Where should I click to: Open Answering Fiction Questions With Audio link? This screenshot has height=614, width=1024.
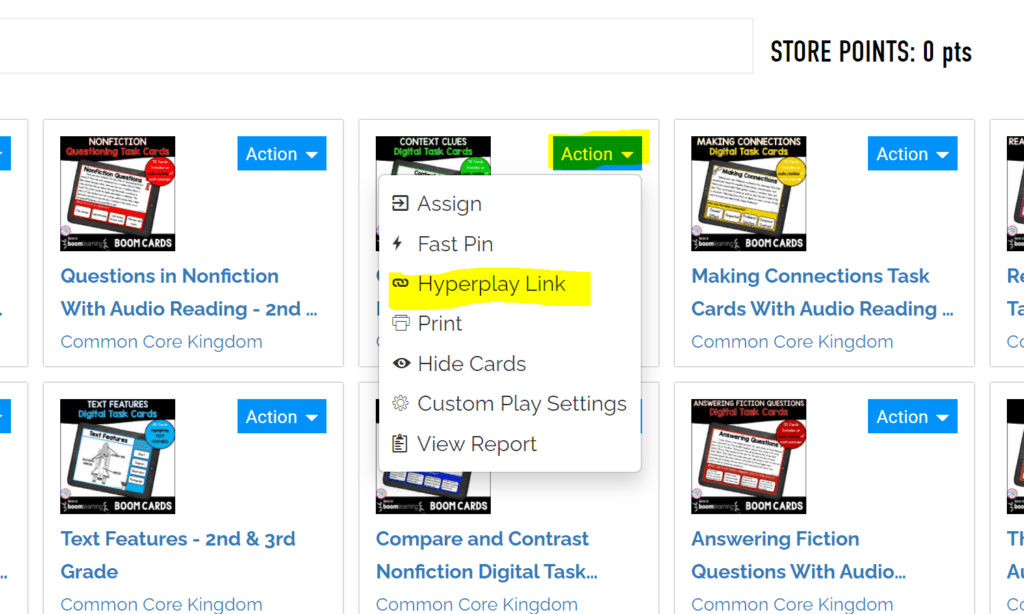pyautogui.click(x=799, y=555)
